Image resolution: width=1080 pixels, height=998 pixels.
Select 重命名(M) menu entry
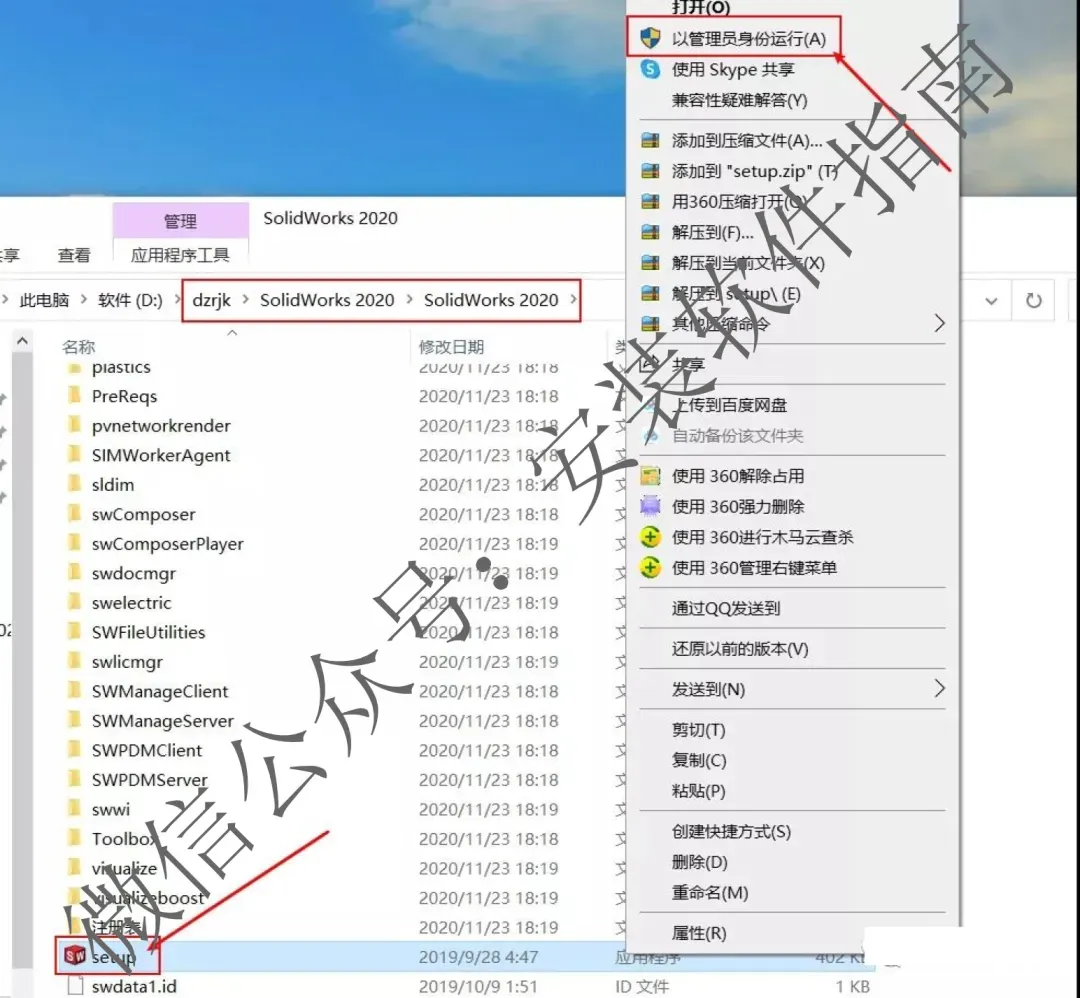coord(709,893)
